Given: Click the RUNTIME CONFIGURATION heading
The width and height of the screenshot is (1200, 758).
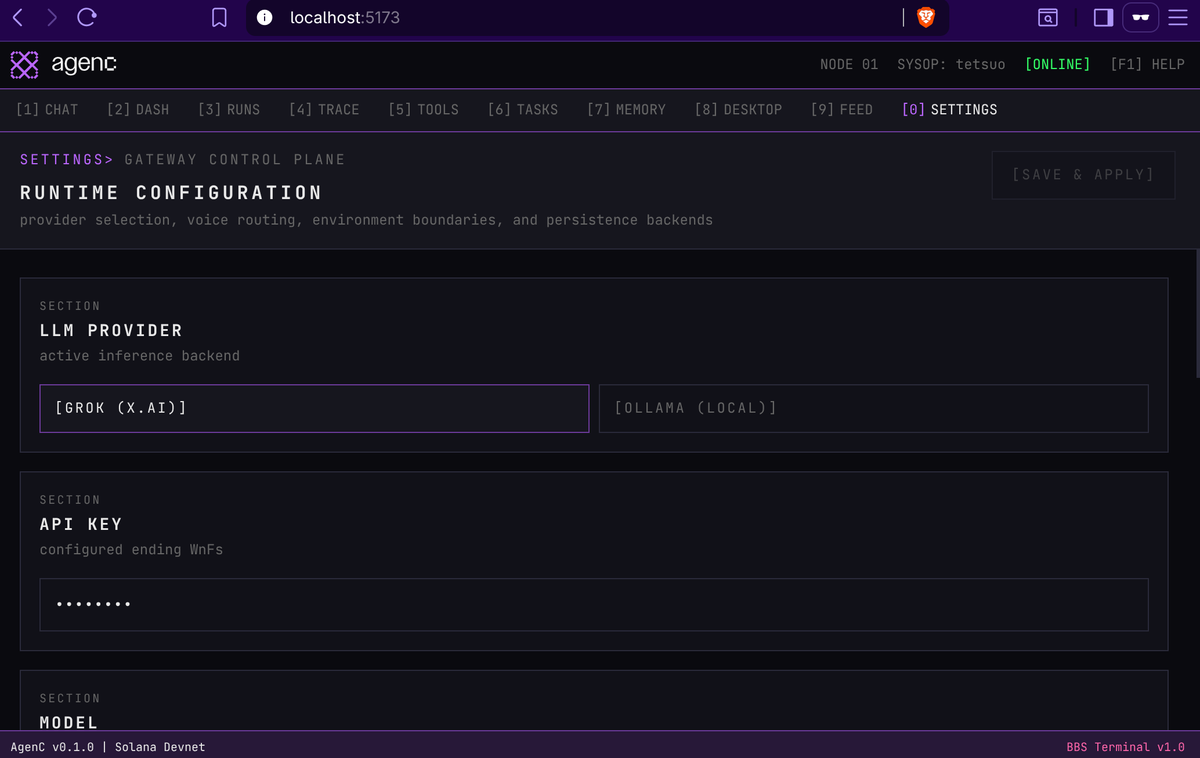Looking at the screenshot, I should (x=171, y=193).
